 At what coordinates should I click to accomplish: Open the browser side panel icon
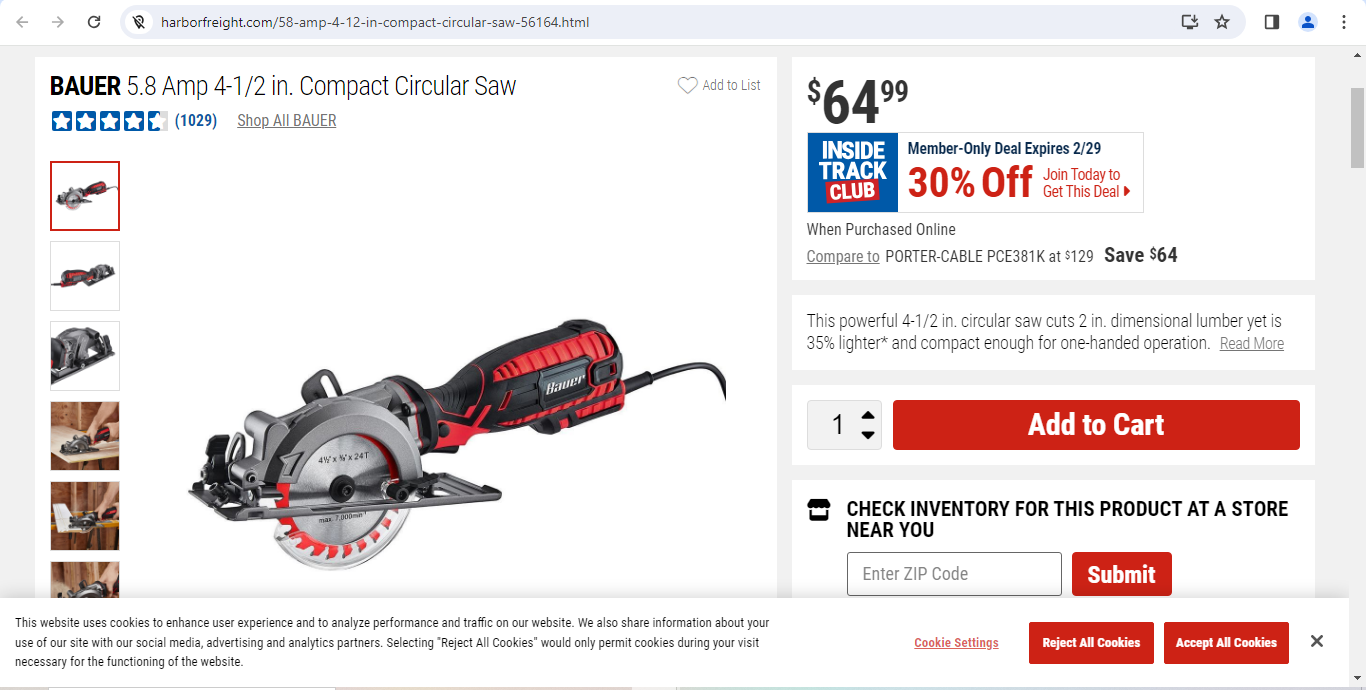(x=1272, y=22)
